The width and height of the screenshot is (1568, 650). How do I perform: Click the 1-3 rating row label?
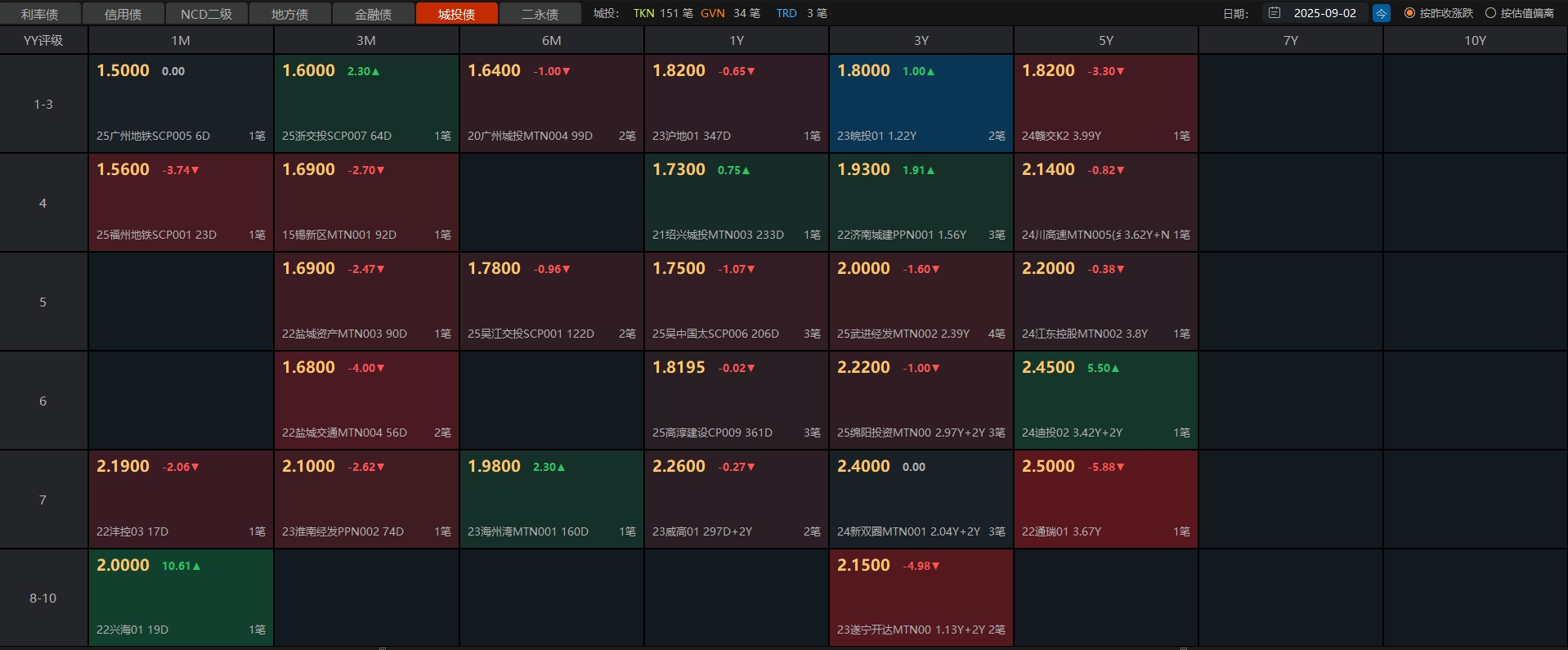pyautogui.click(x=43, y=104)
